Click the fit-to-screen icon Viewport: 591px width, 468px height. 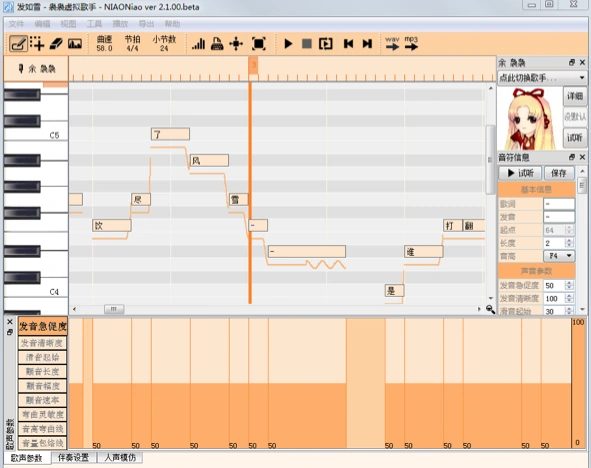pyautogui.click(x=259, y=44)
